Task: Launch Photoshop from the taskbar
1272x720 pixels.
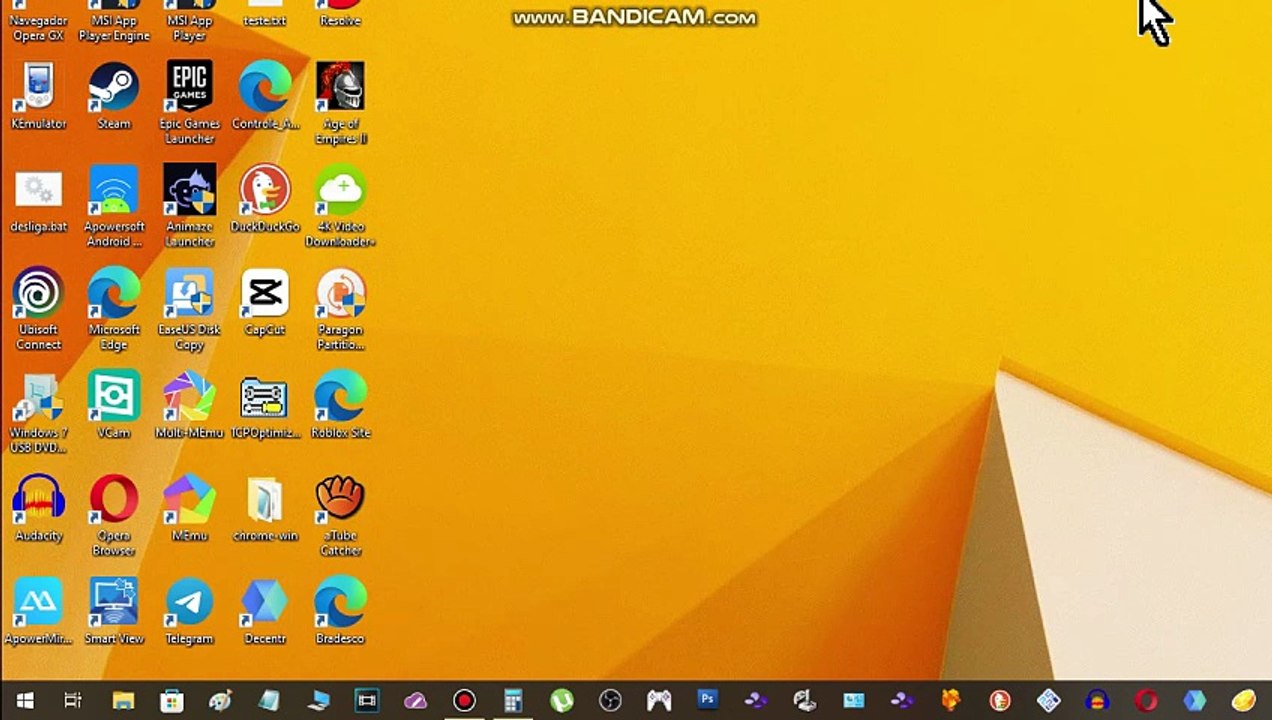Action: pos(708,701)
